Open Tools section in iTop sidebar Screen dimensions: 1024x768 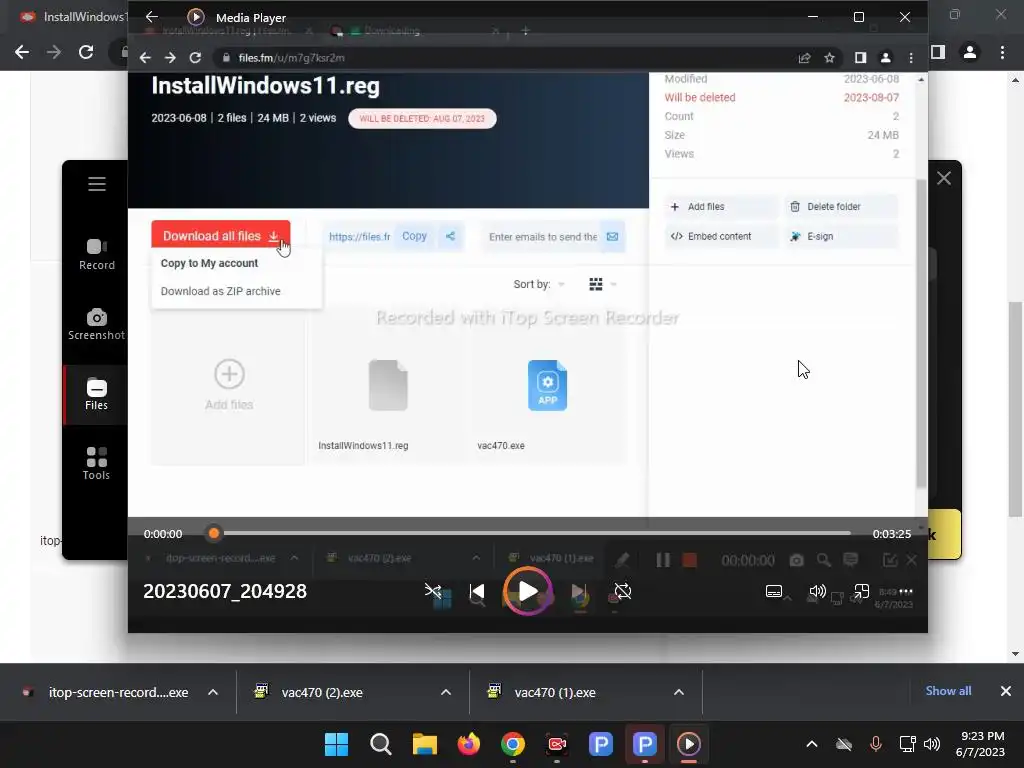coord(96,464)
